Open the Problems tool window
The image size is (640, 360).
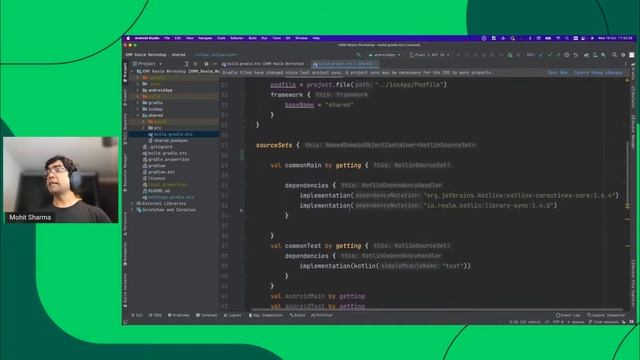(x=179, y=315)
